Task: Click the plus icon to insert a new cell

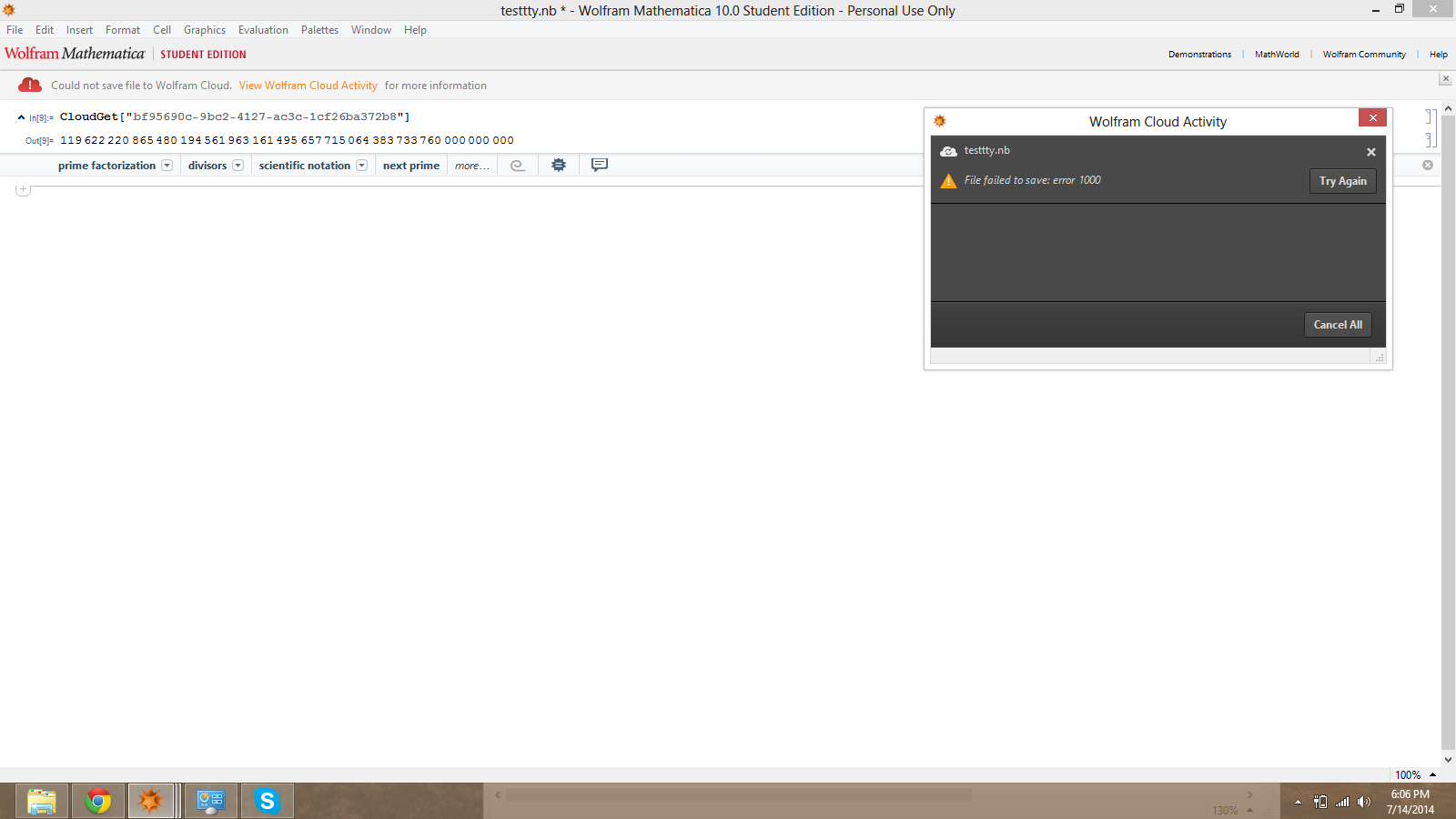Action: point(23,189)
